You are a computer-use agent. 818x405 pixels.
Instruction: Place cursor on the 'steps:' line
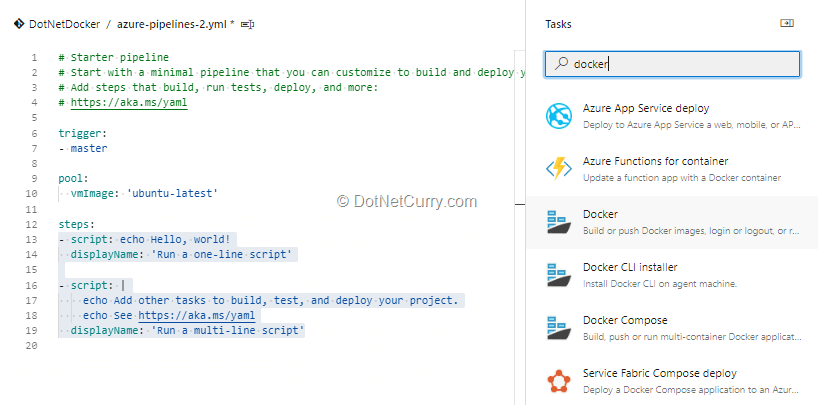click(77, 224)
